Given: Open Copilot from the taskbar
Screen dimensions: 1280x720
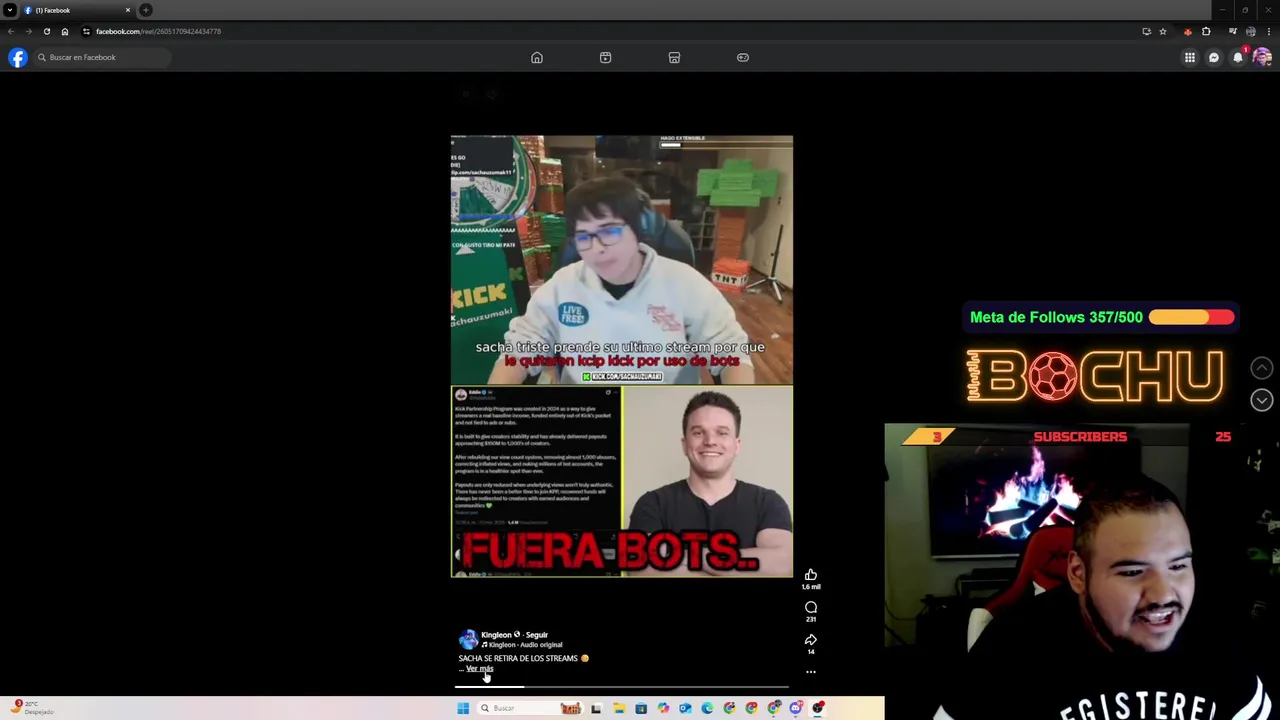Looking at the screenshot, I should [x=663, y=708].
